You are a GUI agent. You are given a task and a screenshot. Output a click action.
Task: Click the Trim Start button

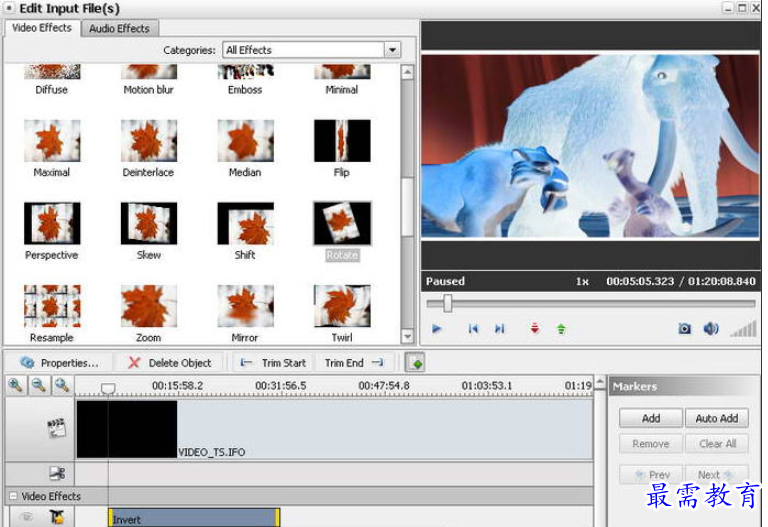point(273,363)
